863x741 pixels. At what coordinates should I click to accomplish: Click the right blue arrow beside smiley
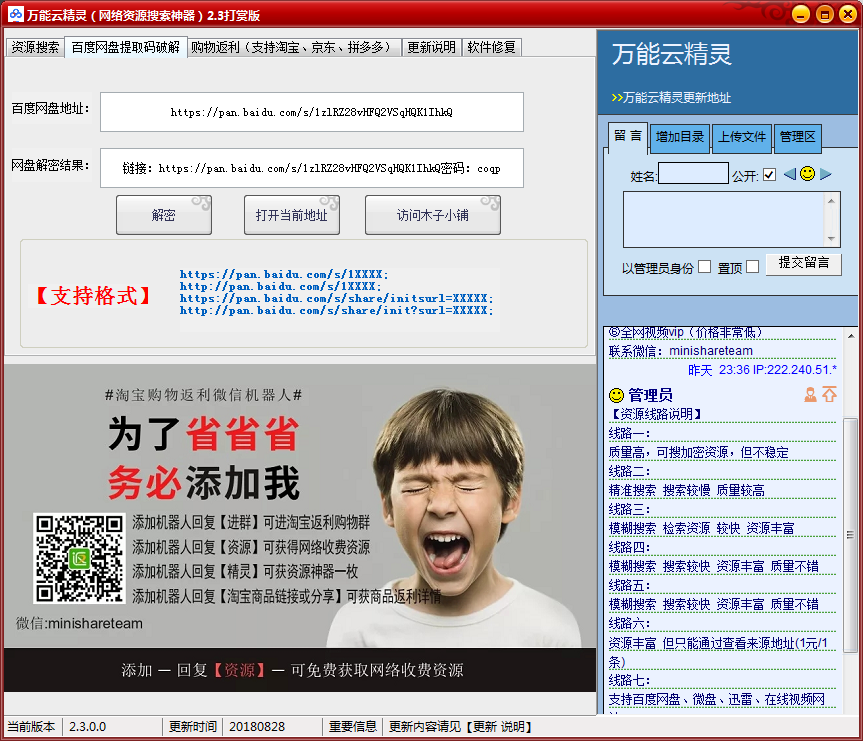point(825,174)
